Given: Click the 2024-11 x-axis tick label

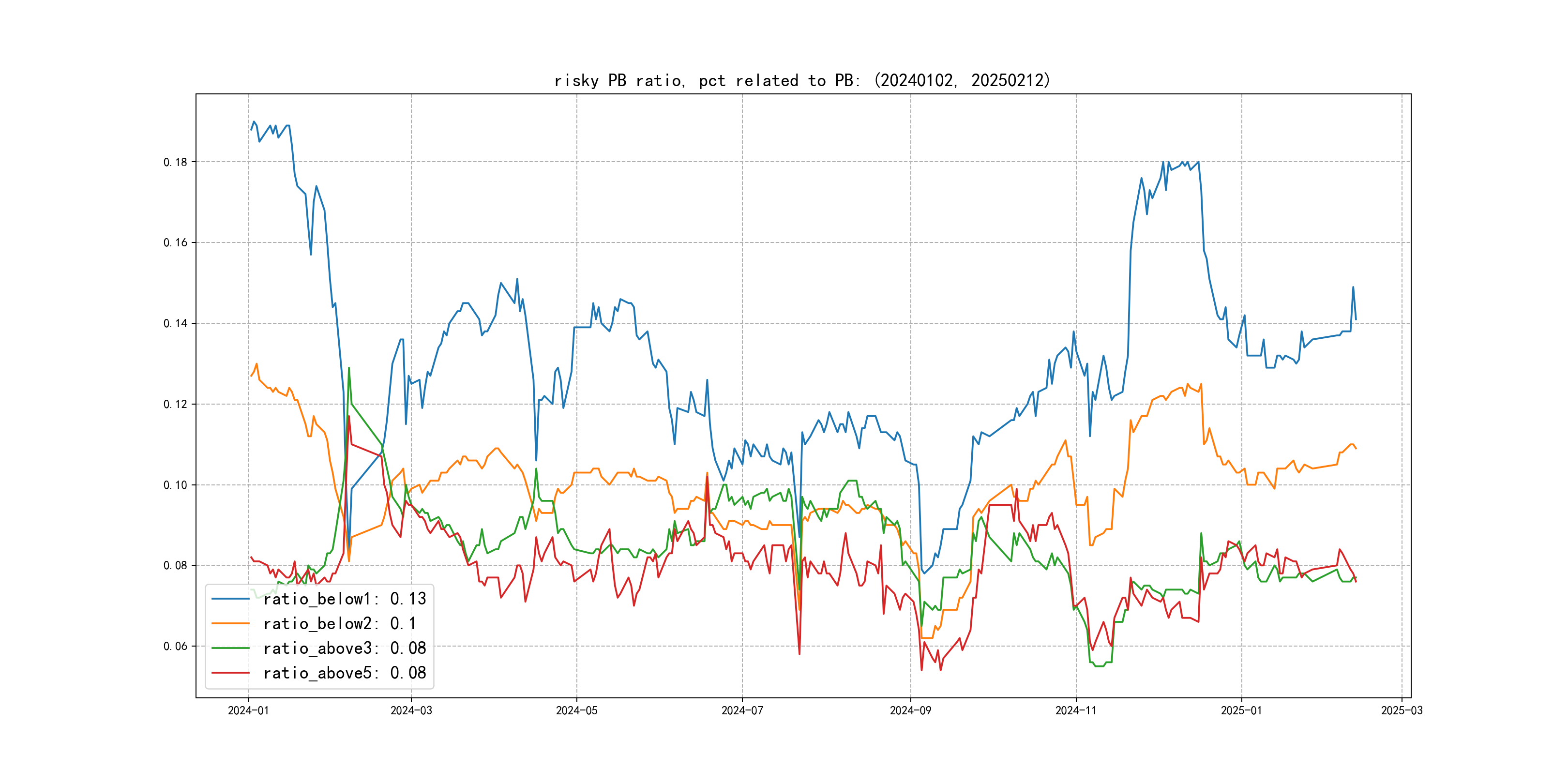Looking at the screenshot, I should tap(1075, 710).
